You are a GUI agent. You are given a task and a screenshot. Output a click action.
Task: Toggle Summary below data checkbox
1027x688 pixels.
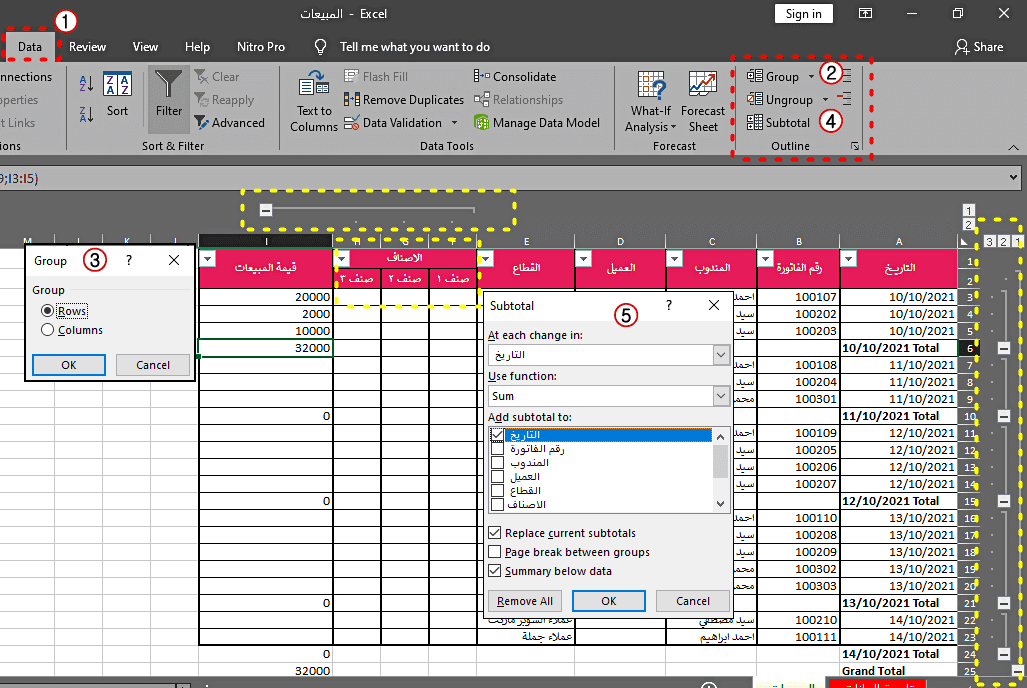point(495,571)
